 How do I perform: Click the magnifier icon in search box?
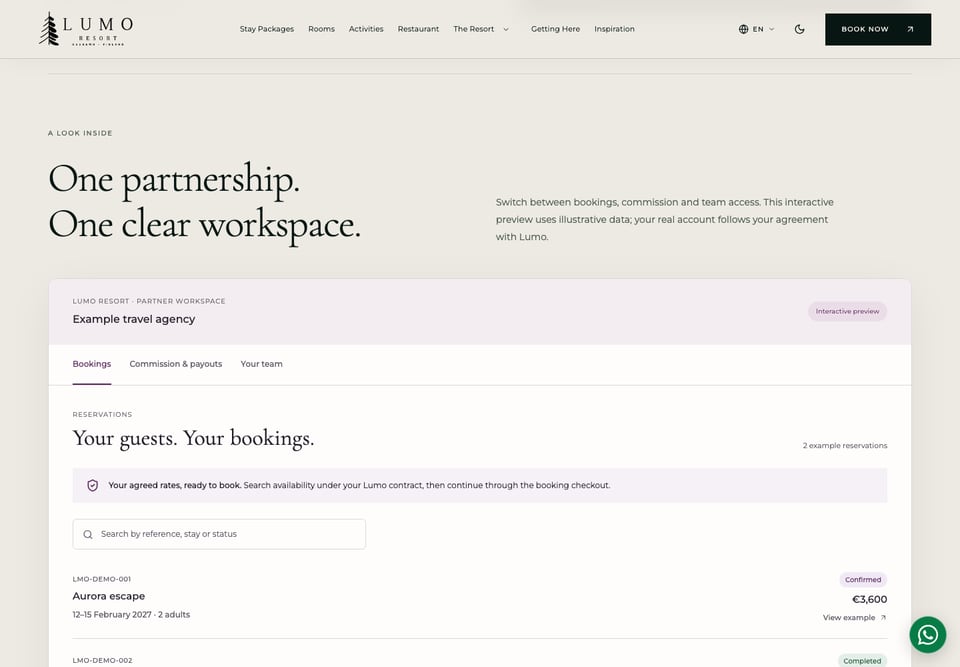coord(88,534)
